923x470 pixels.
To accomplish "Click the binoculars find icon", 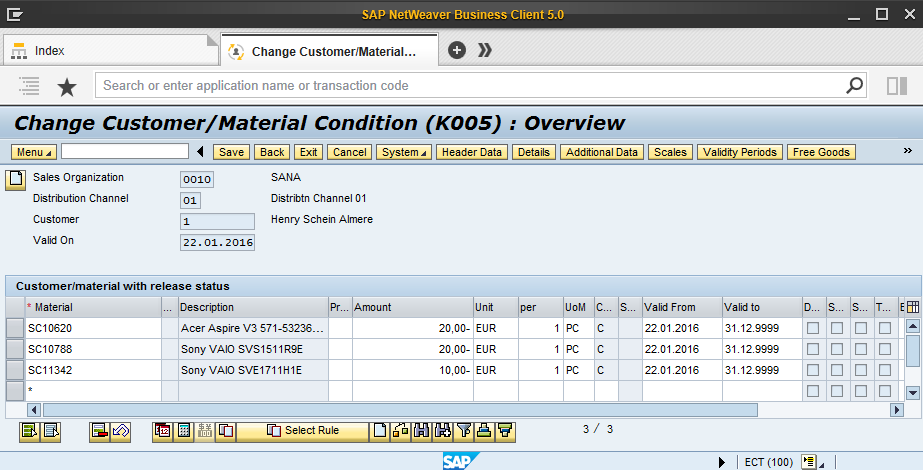I will click(x=421, y=431).
